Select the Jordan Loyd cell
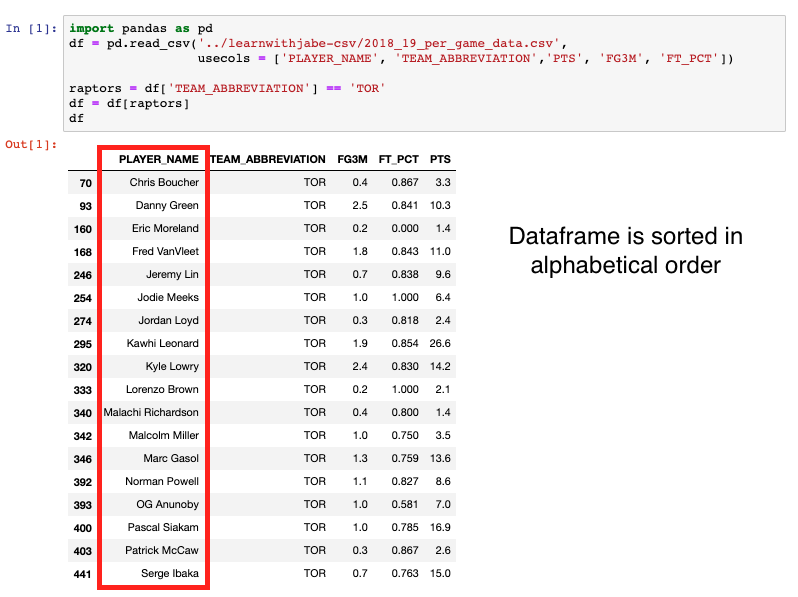This screenshot has height=597, width=798. pyautogui.click(x=168, y=320)
